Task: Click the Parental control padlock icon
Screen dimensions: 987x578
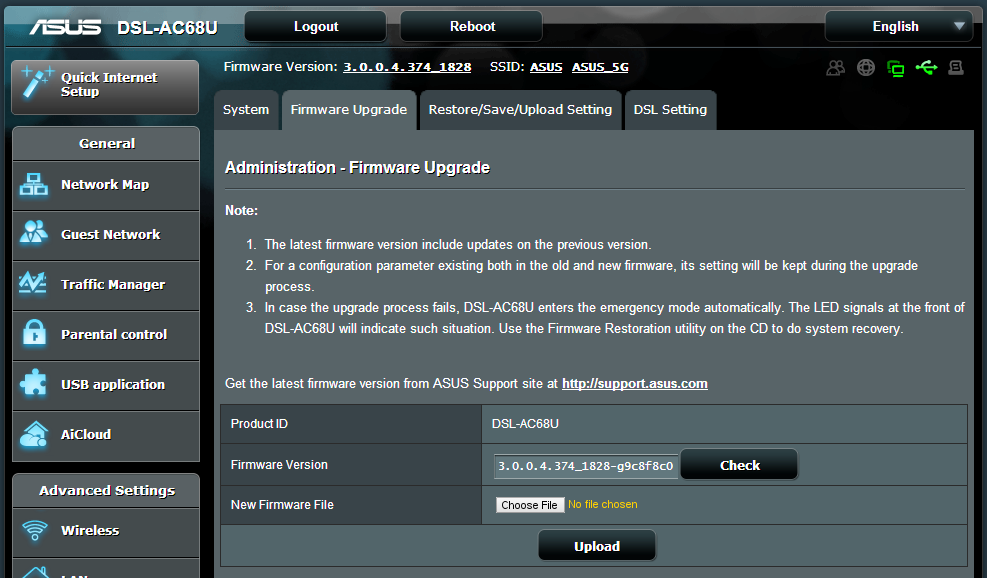Action: click(34, 333)
